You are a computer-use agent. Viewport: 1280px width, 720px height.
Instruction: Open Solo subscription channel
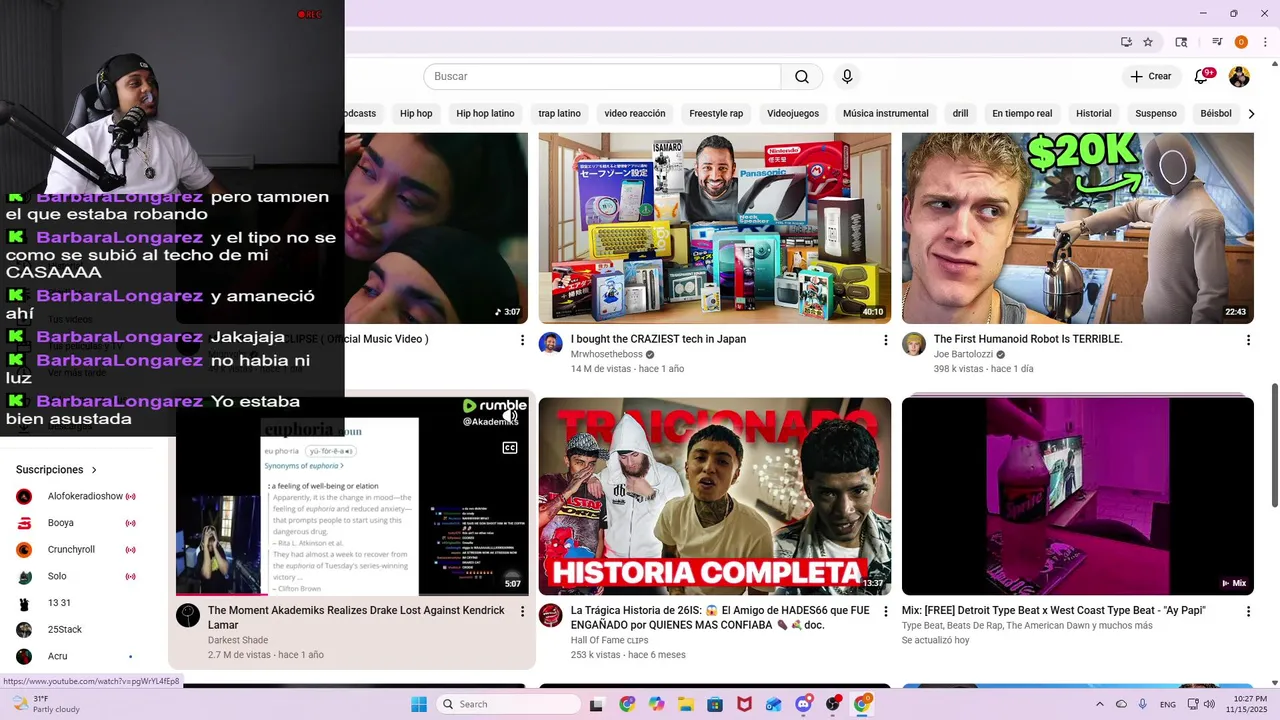(x=76, y=577)
